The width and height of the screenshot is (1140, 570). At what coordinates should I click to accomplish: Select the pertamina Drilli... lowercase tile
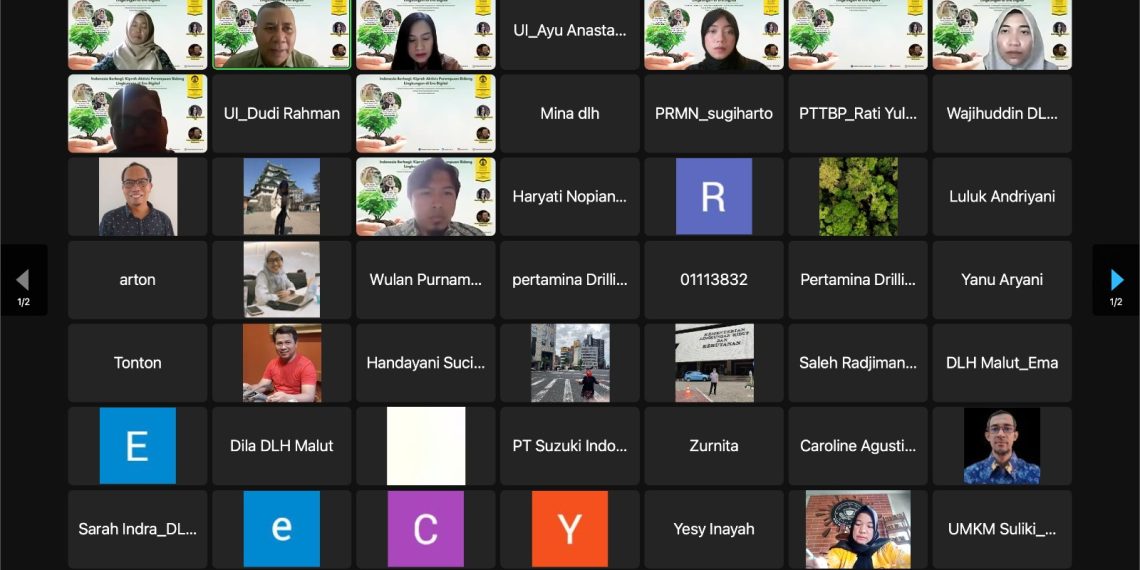570,280
